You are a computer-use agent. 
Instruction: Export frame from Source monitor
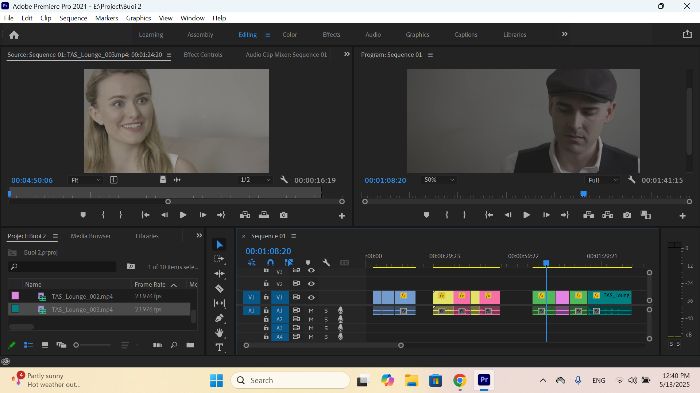click(283, 215)
